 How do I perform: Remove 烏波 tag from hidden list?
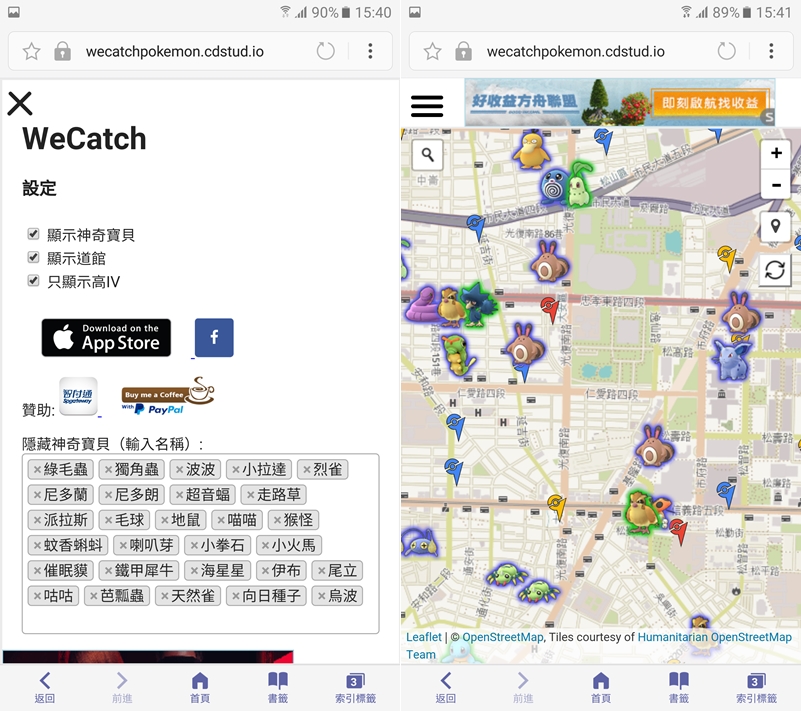click(321, 596)
